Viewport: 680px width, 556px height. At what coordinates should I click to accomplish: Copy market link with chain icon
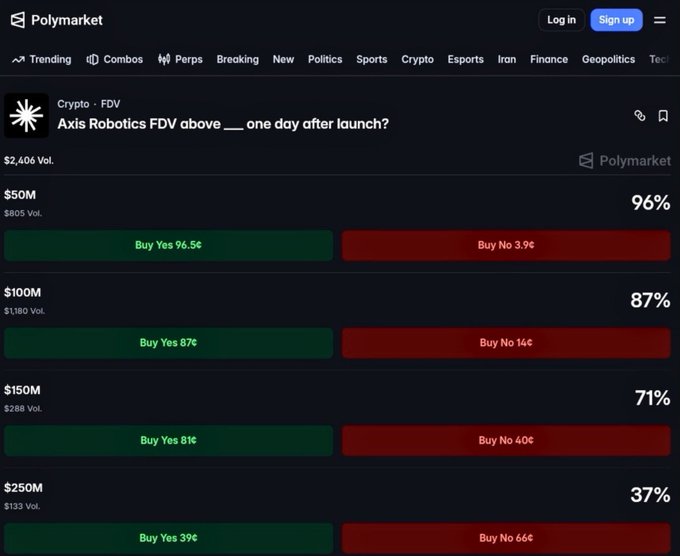tap(640, 115)
